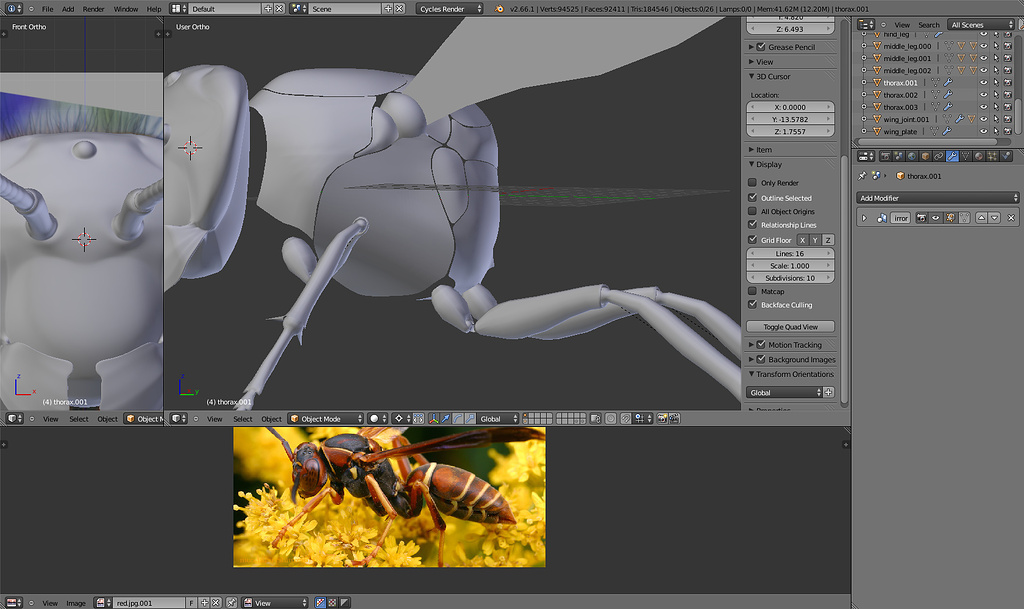Open the Add menu in info header
This screenshot has height=609, width=1024.
click(x=68, y=9)
